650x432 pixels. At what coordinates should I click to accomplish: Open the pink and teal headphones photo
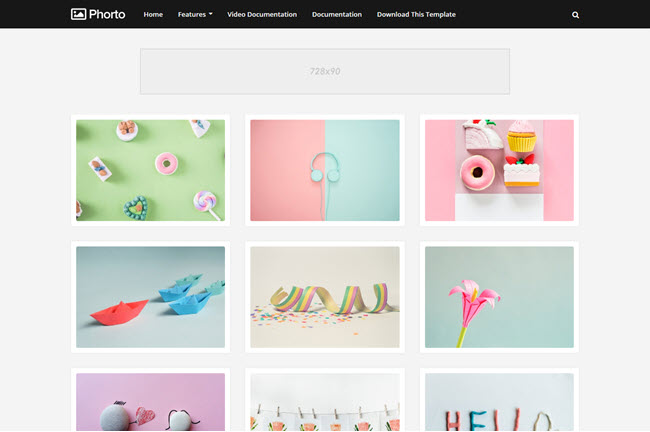point(325,170)
